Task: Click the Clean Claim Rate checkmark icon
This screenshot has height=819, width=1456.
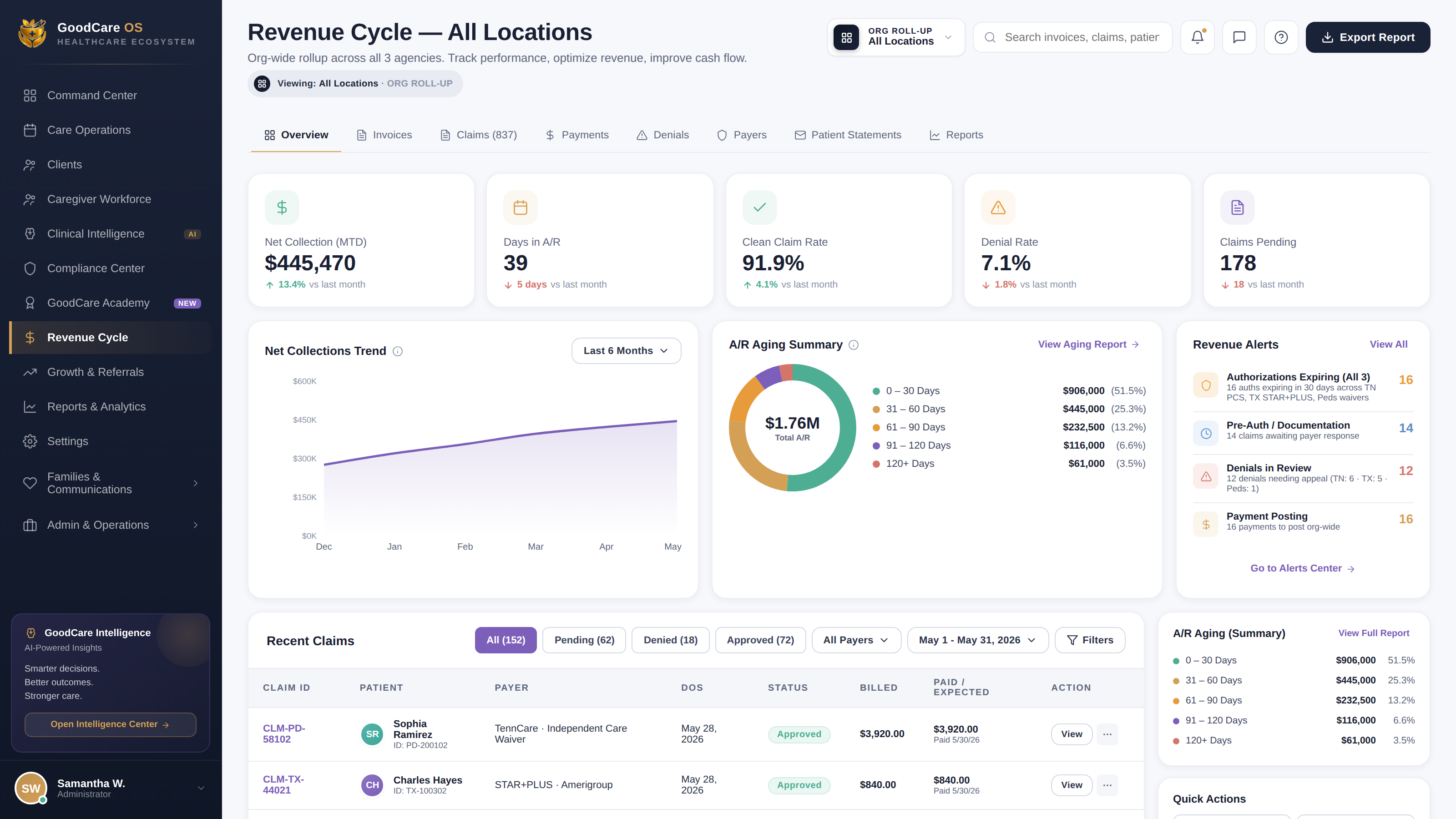Action: [x=760, y=207]
